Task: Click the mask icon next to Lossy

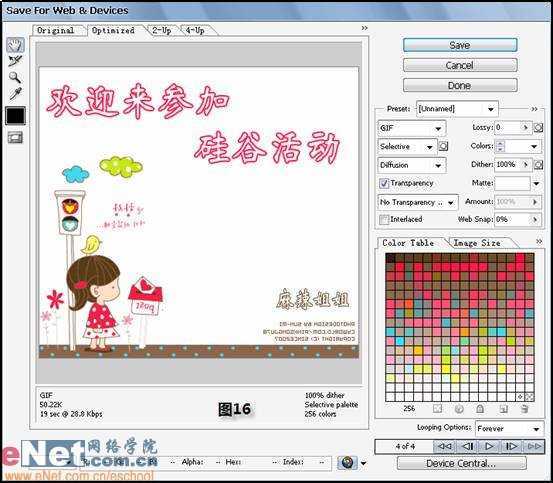Action: [x=538, y=128]
